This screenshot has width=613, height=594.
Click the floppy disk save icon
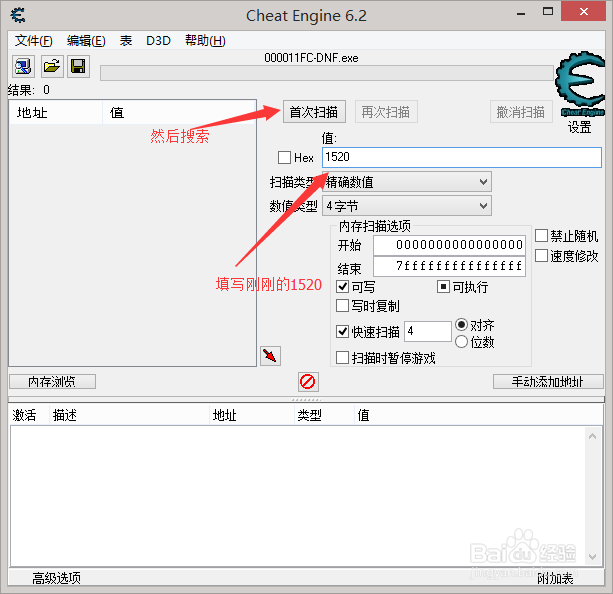point(78,66)
